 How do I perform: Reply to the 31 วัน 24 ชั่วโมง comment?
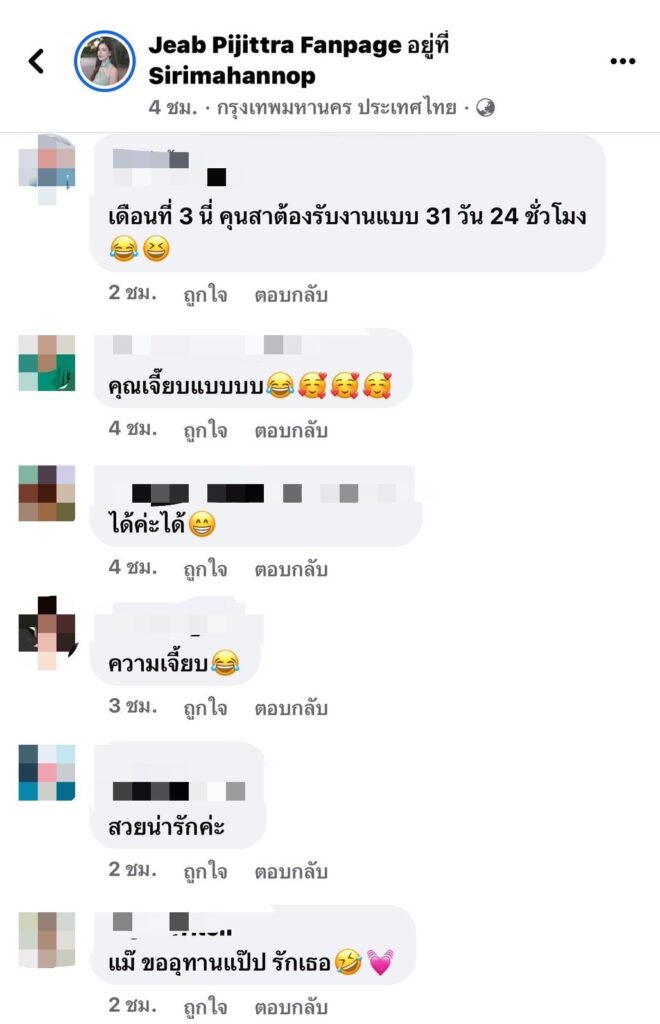291,295
